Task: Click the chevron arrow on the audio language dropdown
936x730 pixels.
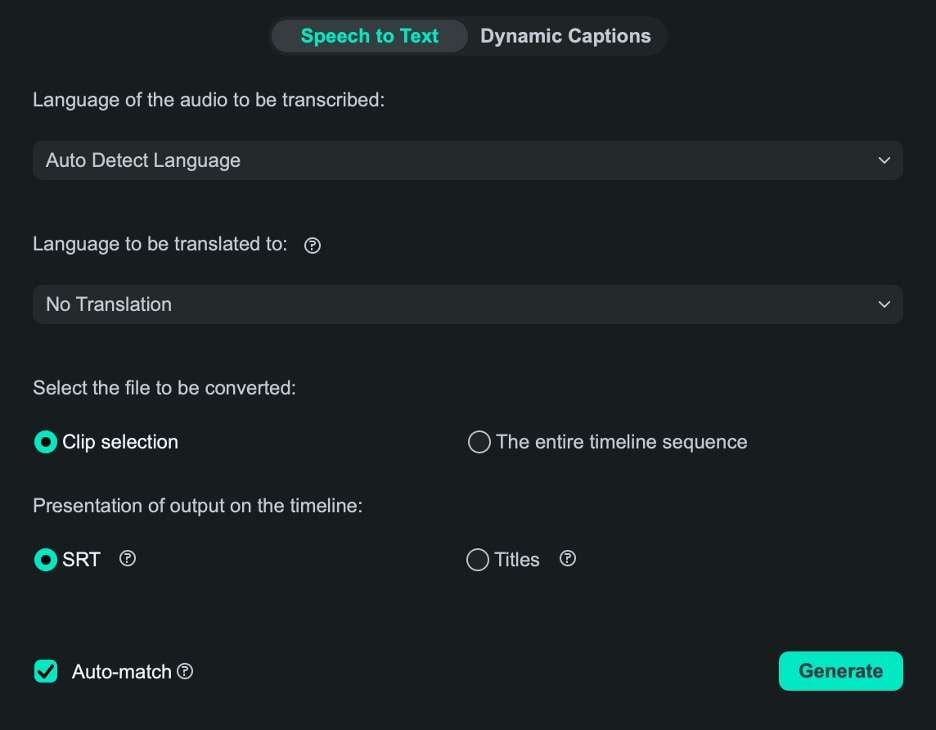Action: pyautogui.click(x=884, y=160)
